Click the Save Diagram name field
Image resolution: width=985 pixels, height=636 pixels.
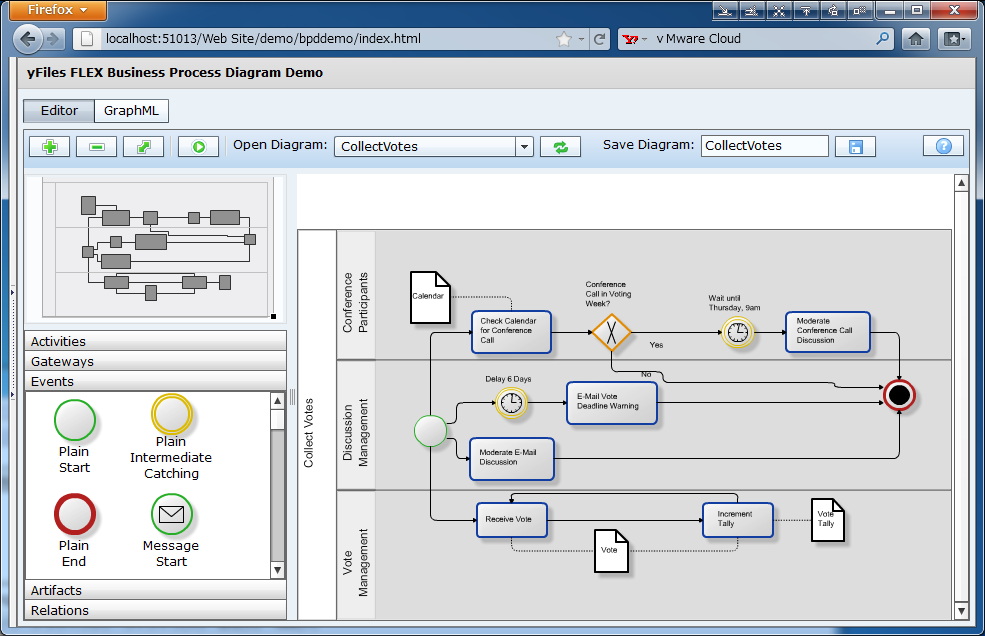(765, 146)
